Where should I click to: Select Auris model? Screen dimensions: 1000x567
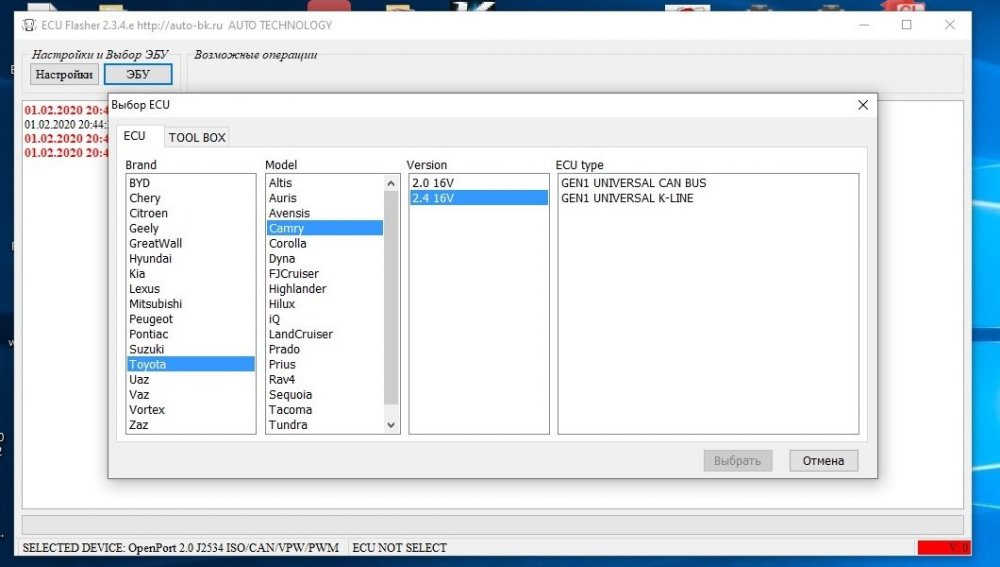point(325,198)
